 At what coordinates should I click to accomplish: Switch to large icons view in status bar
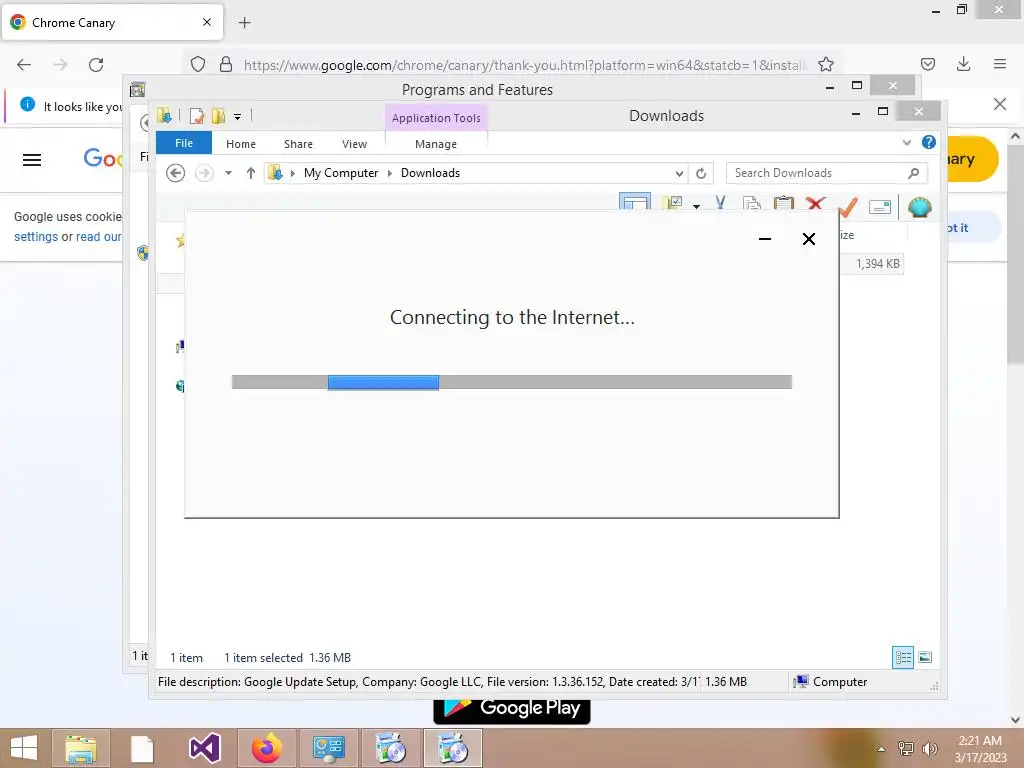coord(925,658)
